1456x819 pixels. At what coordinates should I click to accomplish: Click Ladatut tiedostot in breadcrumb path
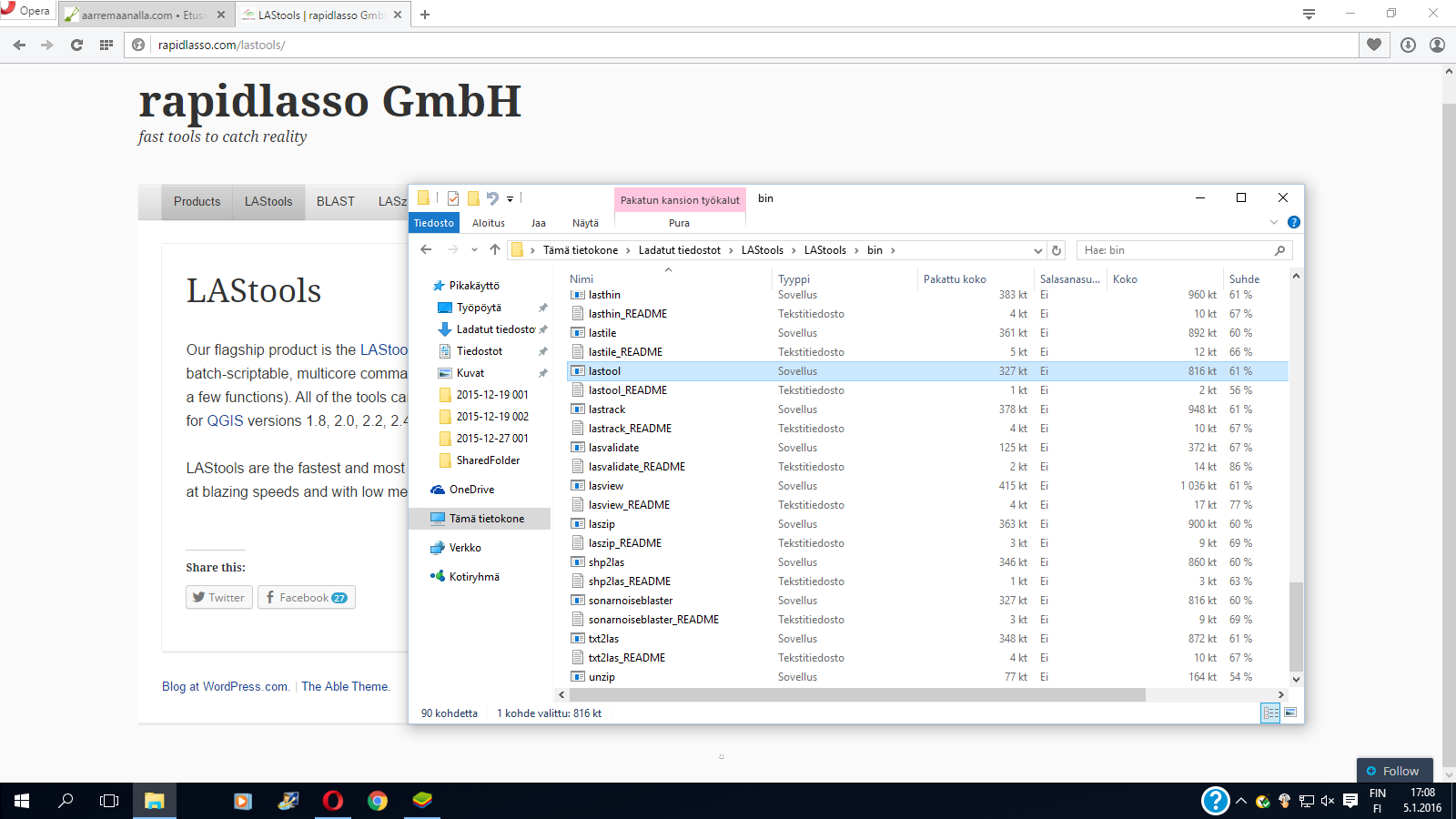(680, 250)
